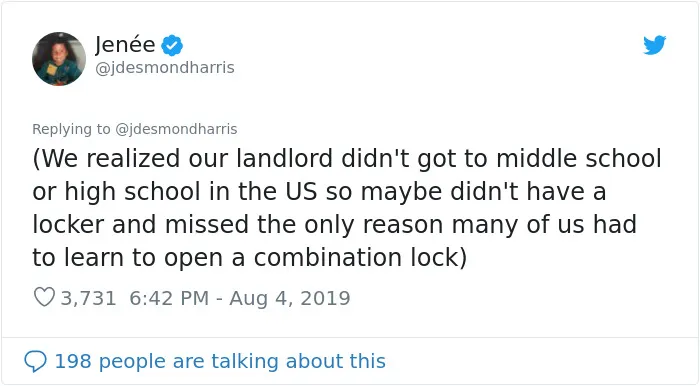Viewport: 700px width, 386px height.
Task: Click the tweet text about landlord
Action: coord(347,208)
